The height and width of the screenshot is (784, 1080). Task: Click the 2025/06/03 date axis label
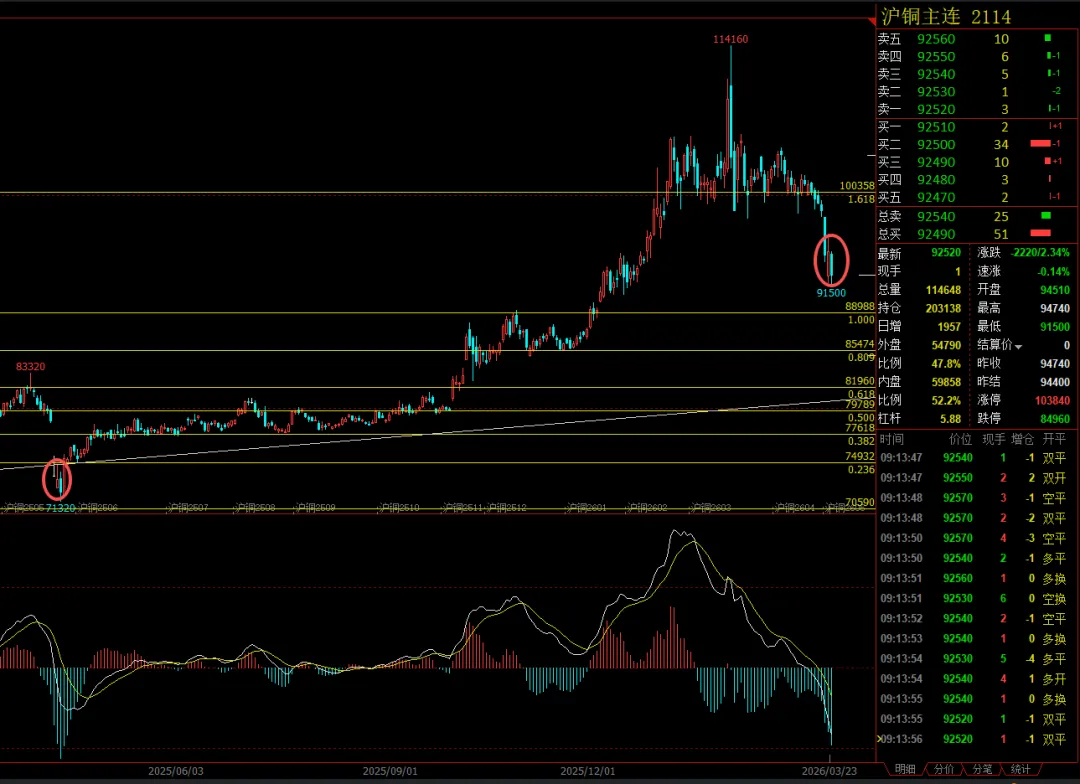pyautogui.click(x=176, y=771)
